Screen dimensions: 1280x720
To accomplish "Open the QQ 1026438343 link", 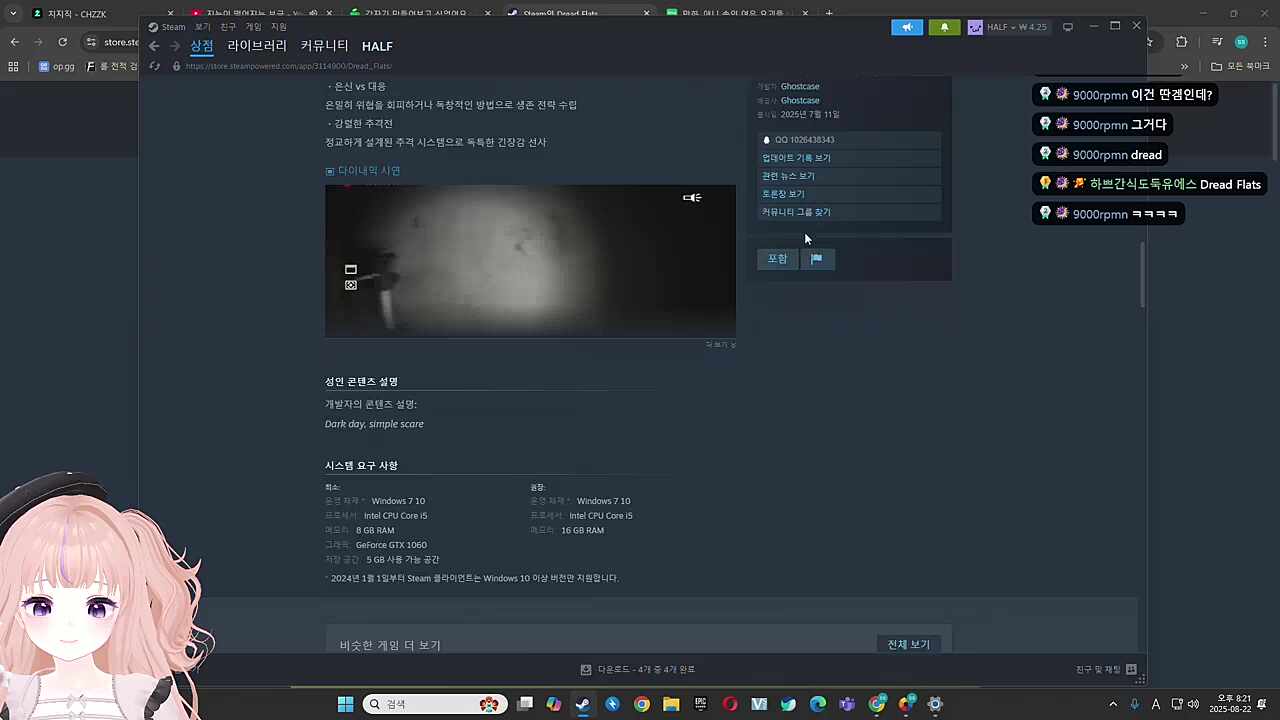I will point(849,140).
